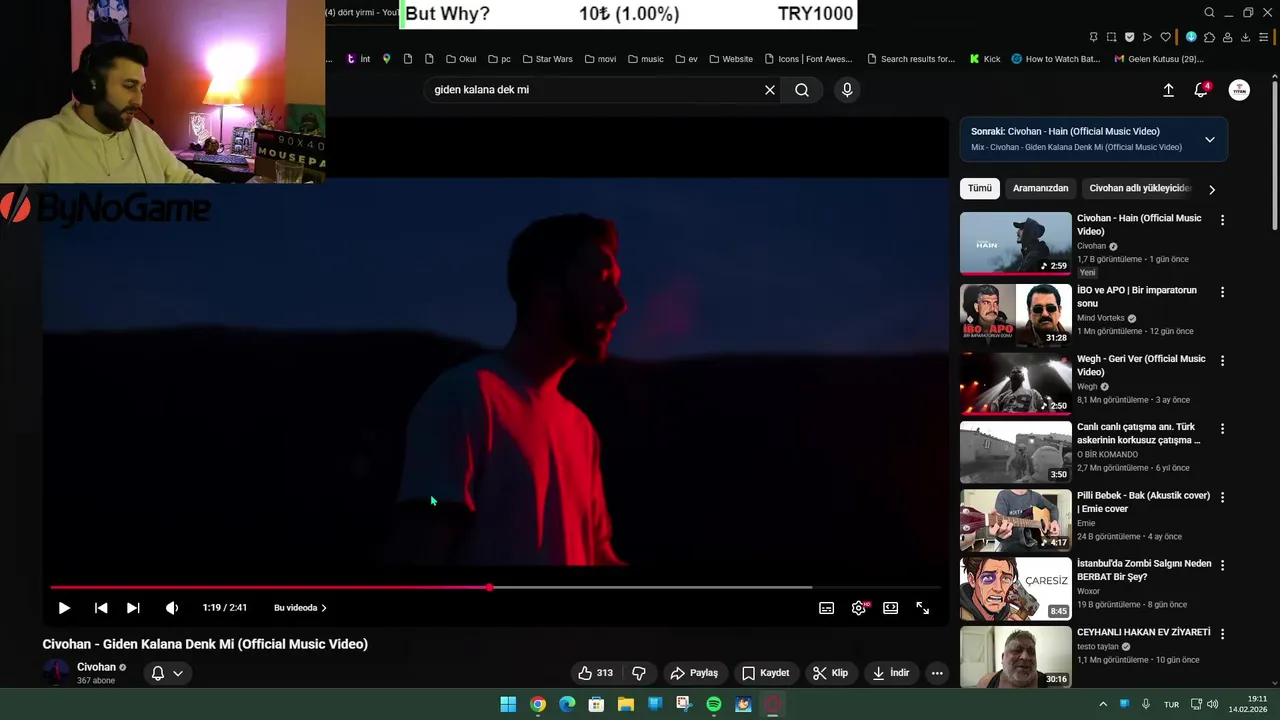Clear the YouTube search text
Screen dimensions: 1280x720
(x=770, y=90)
